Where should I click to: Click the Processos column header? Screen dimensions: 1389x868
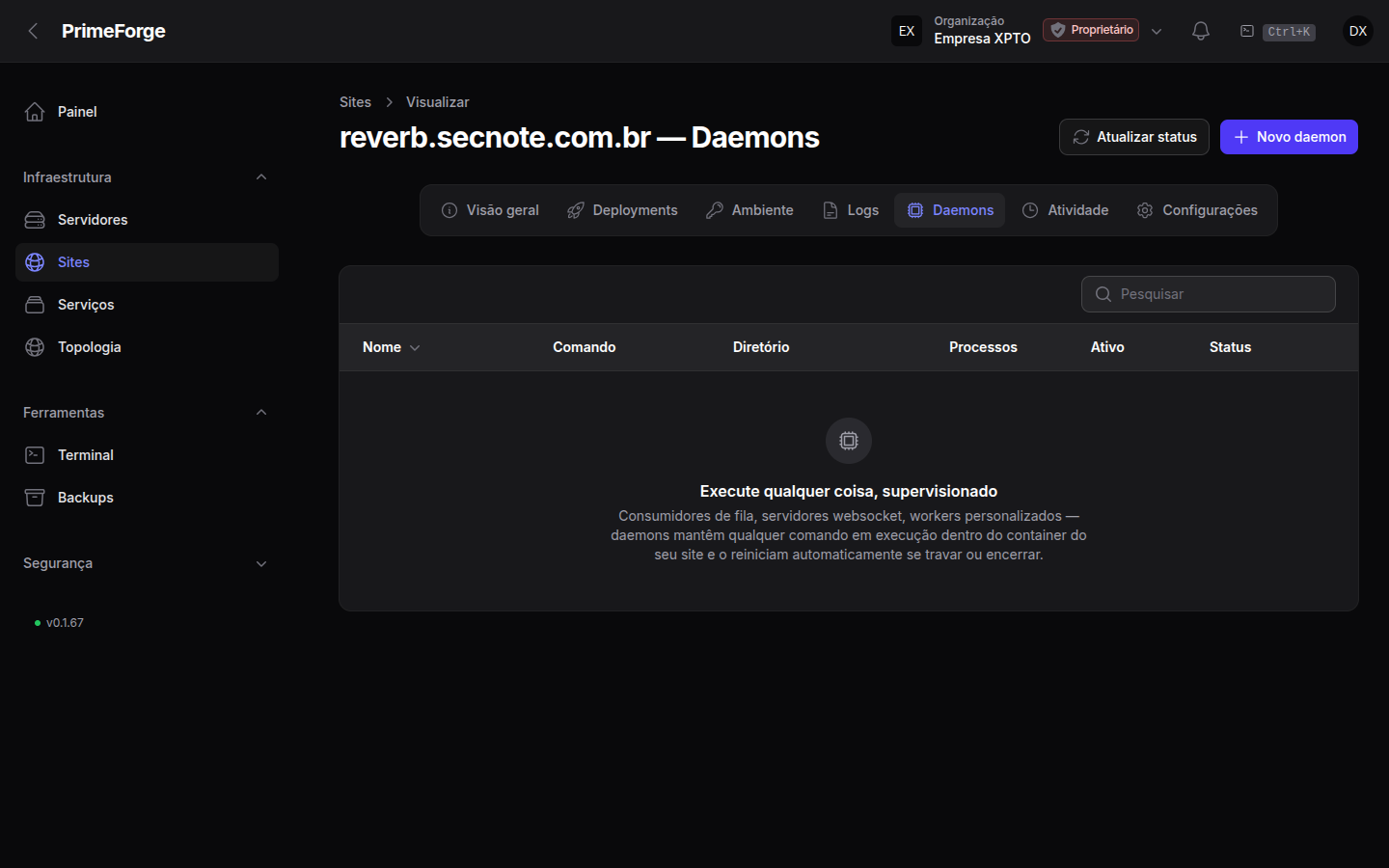click(x=983, y=347)
